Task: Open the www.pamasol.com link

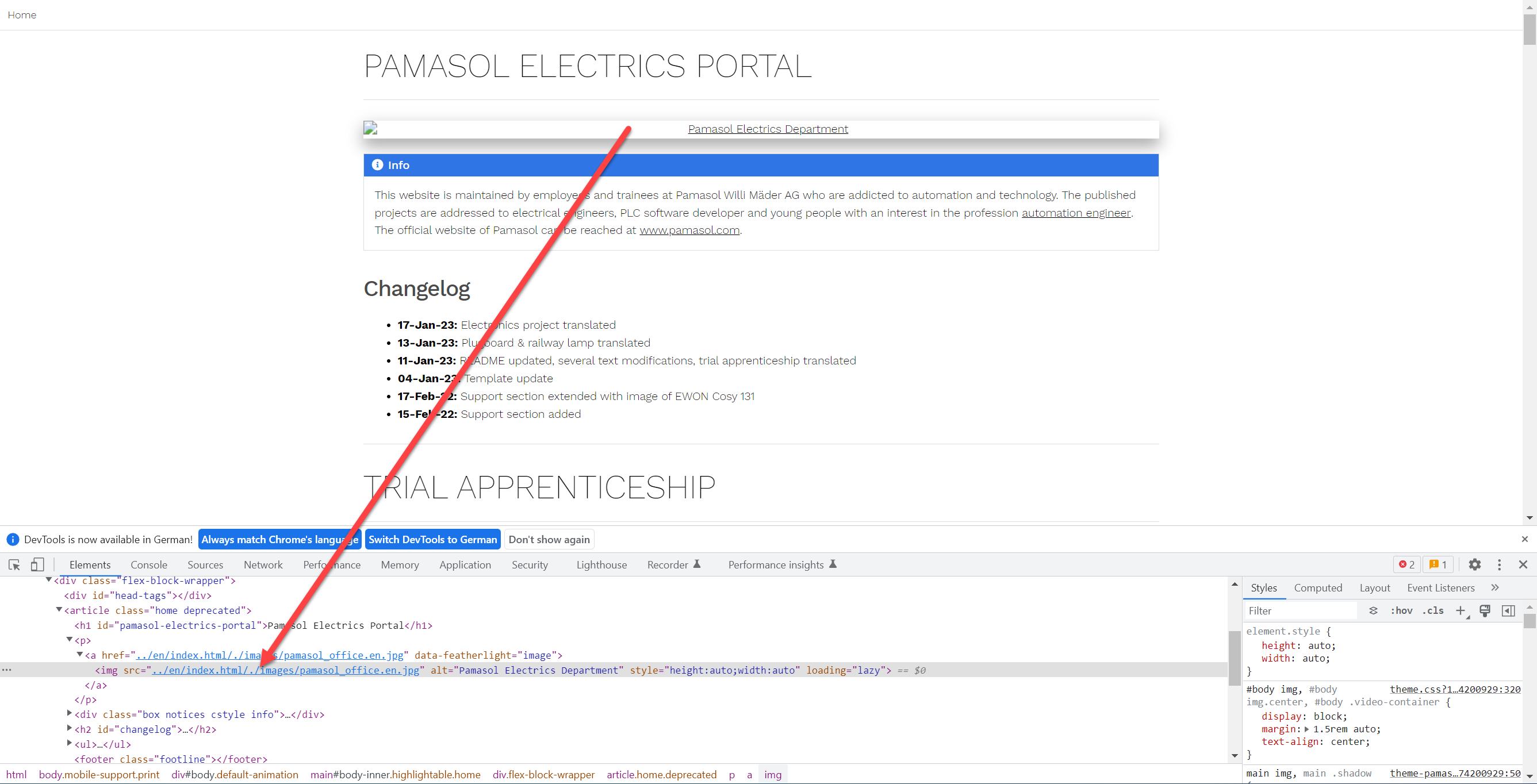Action: point(688,230)
